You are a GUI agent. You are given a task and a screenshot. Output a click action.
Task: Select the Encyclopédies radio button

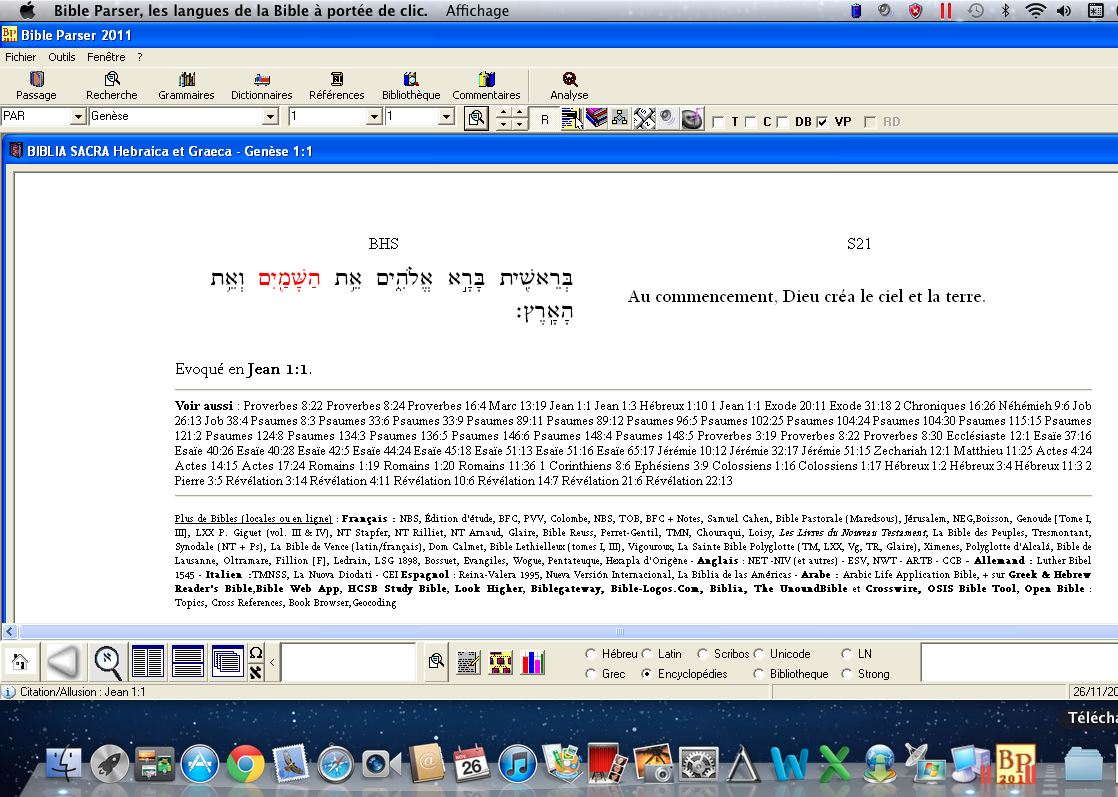point(647,674)
